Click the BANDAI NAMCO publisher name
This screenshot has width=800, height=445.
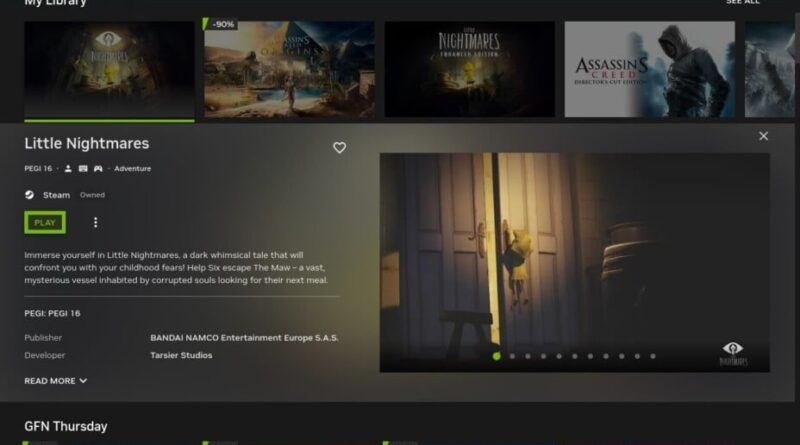pos(244,338)
